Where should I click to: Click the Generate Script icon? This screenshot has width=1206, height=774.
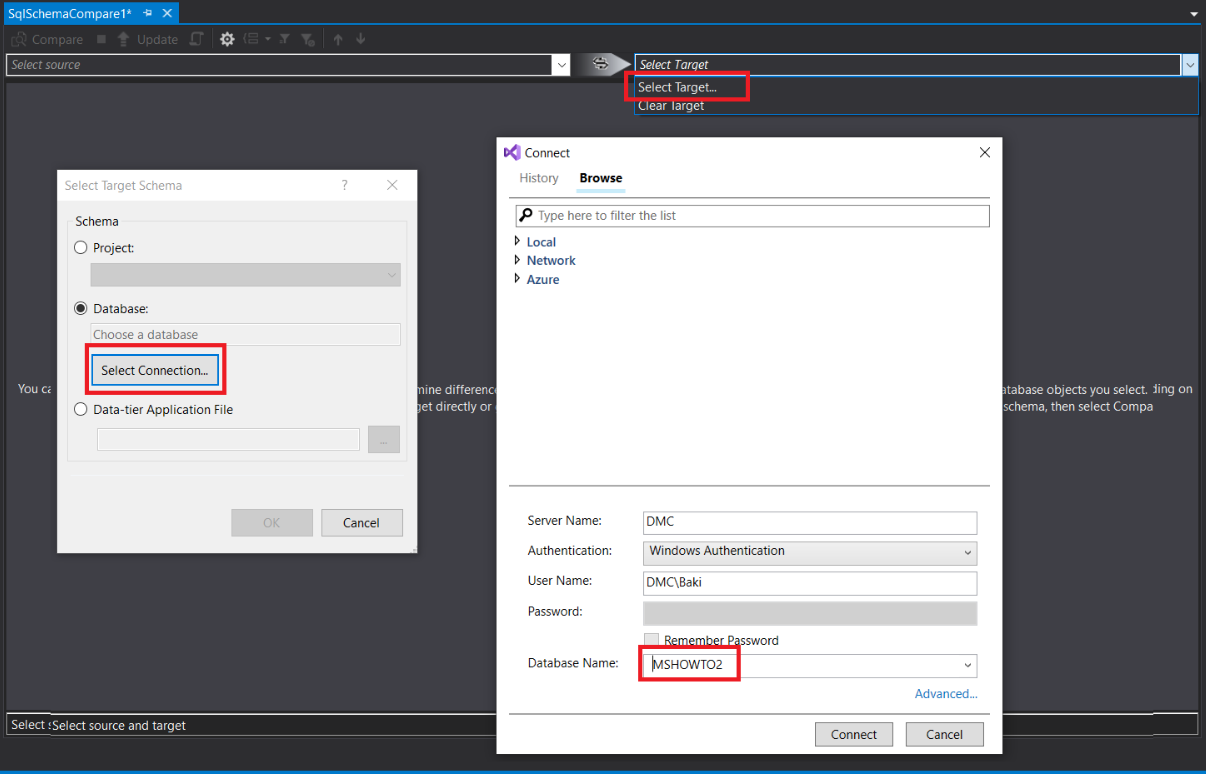pyautogui.click(x=197, y=39)
